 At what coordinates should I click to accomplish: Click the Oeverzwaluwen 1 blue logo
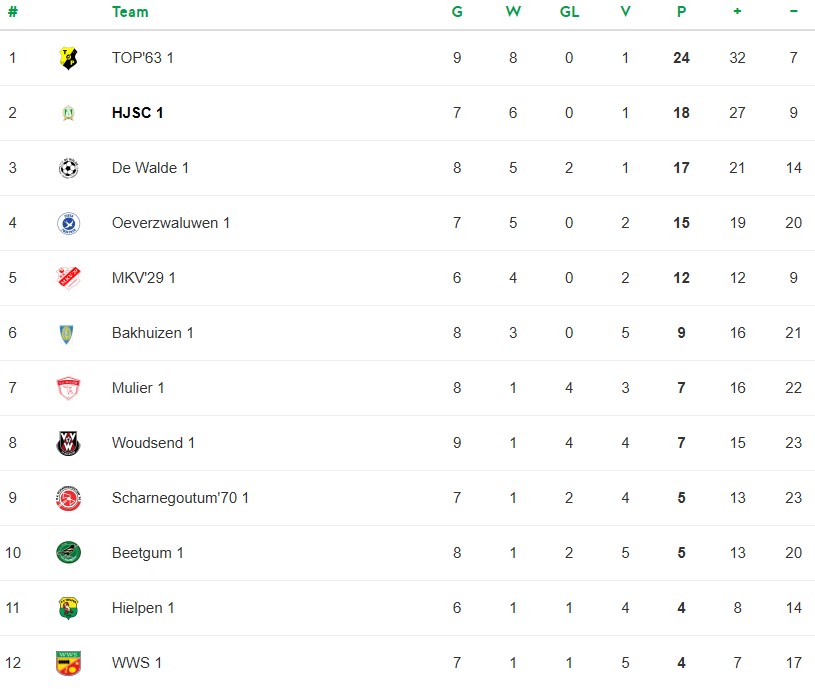[68, 223]
